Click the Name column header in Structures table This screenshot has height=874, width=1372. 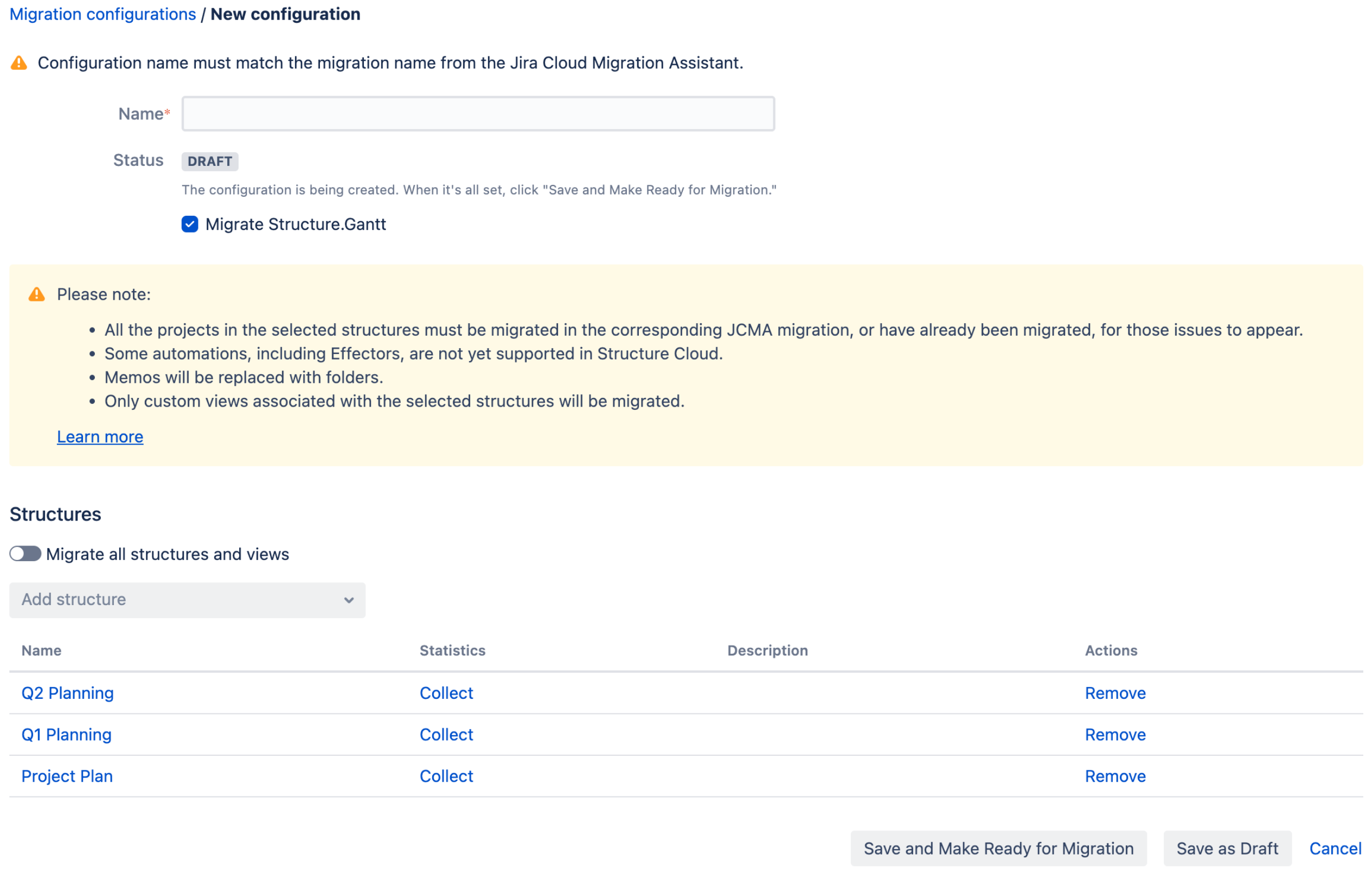coord(42,650)
